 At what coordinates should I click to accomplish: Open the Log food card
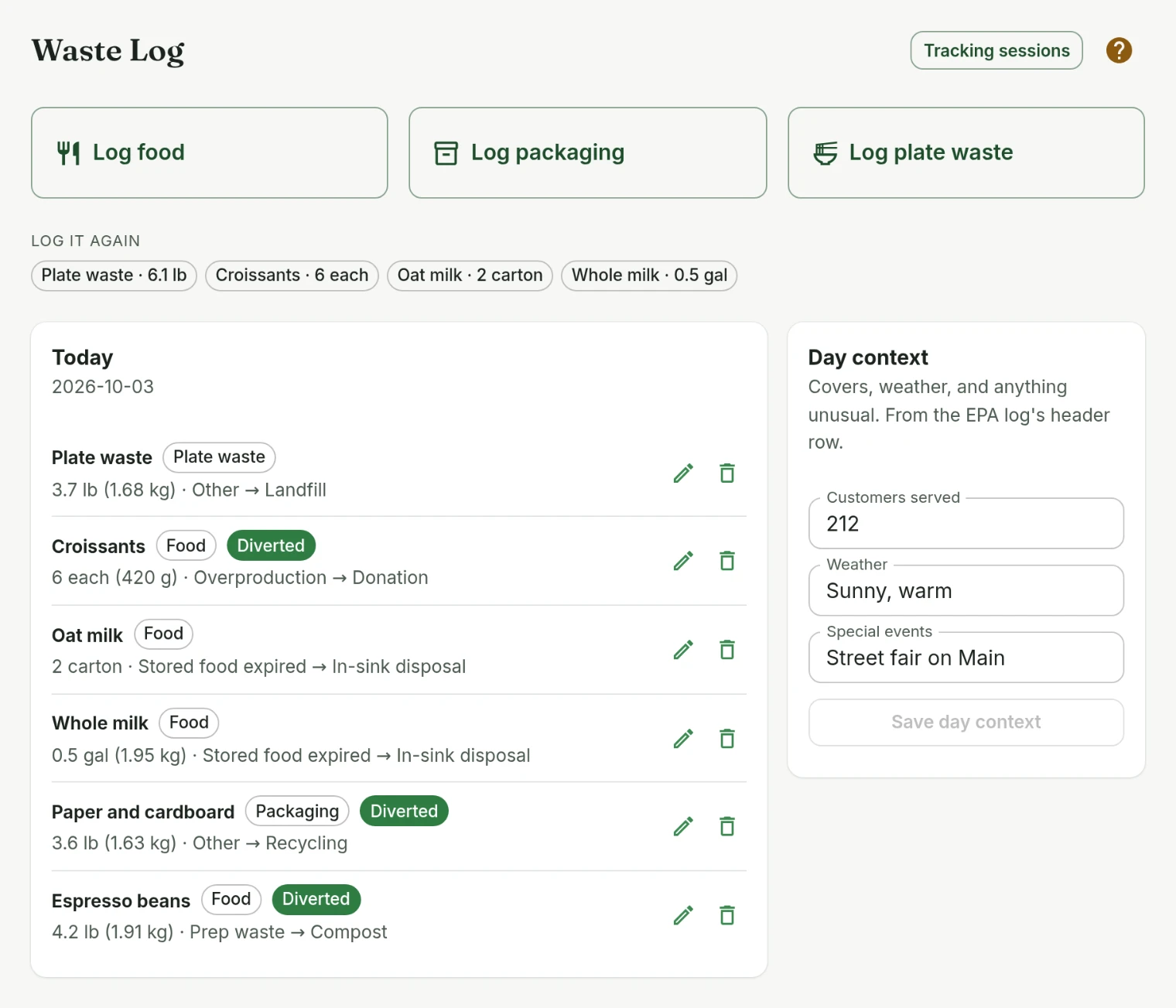[210, 152]
